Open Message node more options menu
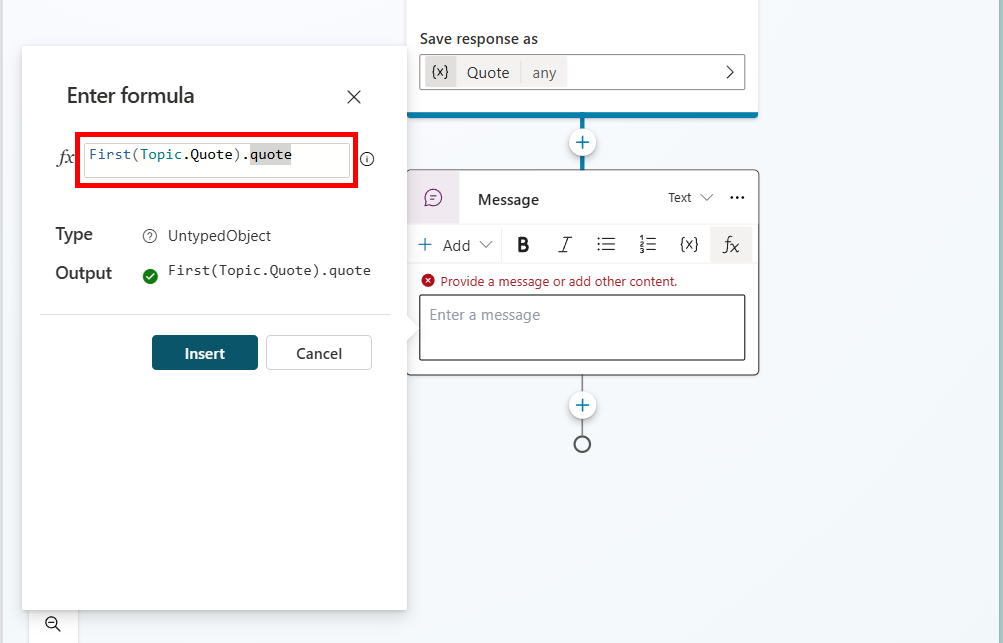Image resolution: width=1003 pixels, height=643 pixels. pyautogui.click(x=737, y=198)
